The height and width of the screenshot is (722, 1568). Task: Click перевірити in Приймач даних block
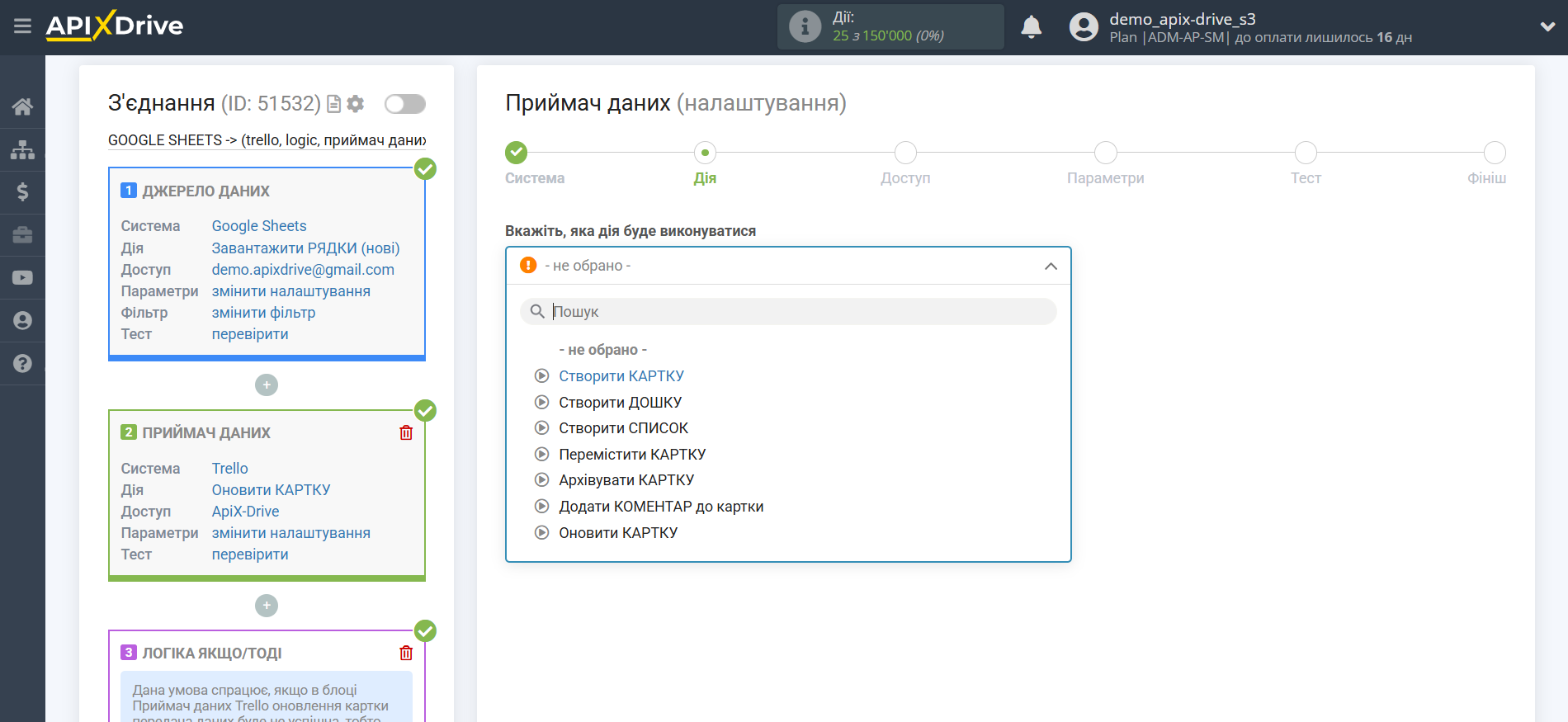pos(250,554)
